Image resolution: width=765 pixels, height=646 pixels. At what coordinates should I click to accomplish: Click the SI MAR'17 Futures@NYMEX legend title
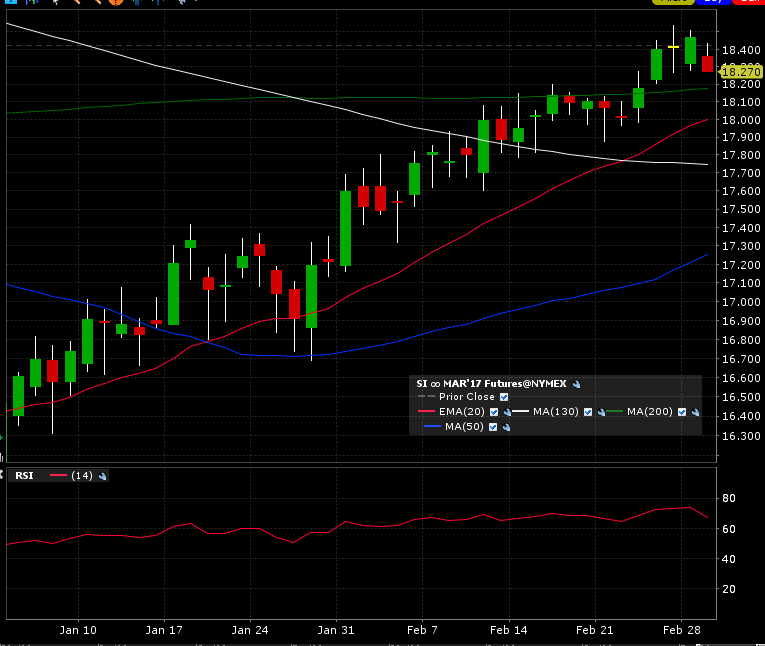tap(491, 383)
